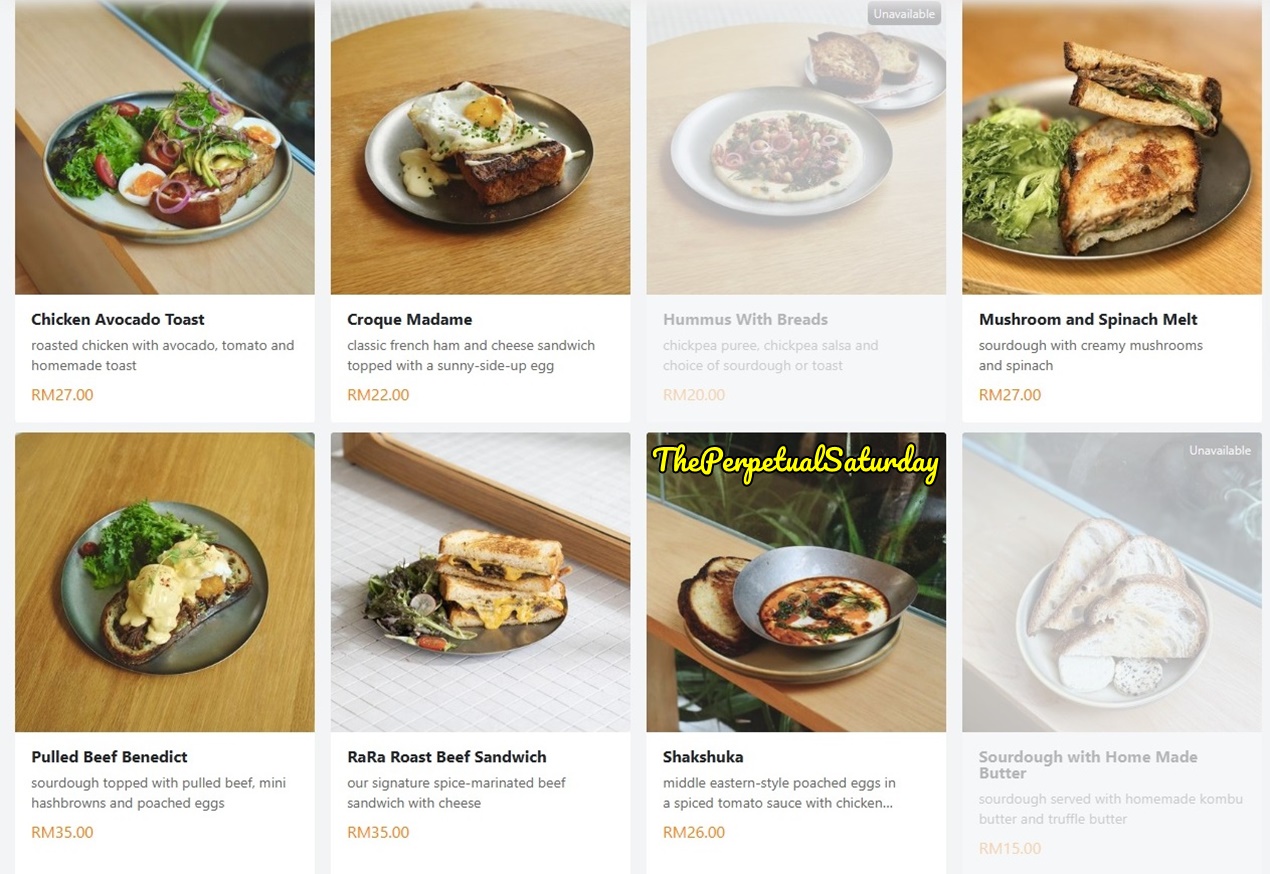View the Shakshuka dish photo
Image resolution: width=1270 pixels, height=874 pixels.
tap(796, 600)
